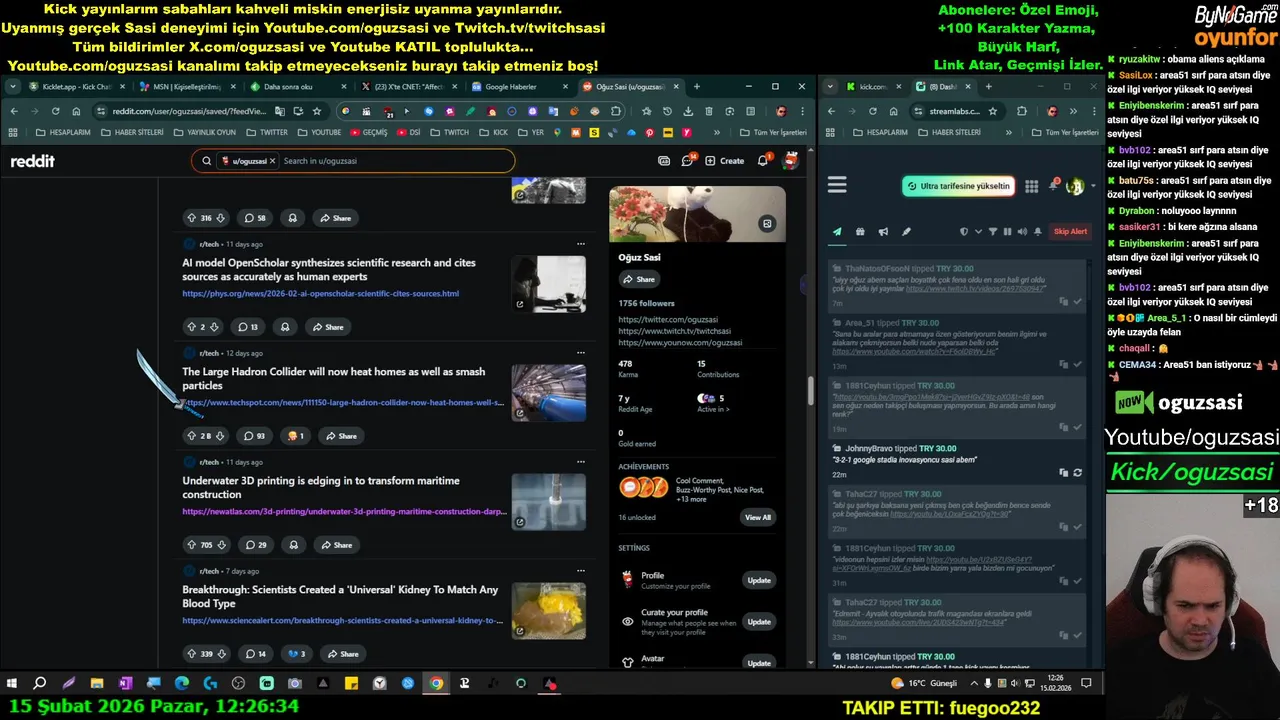Select Streamlabs paper plane events tab
1280x720 pixels.
click(837, 232)
